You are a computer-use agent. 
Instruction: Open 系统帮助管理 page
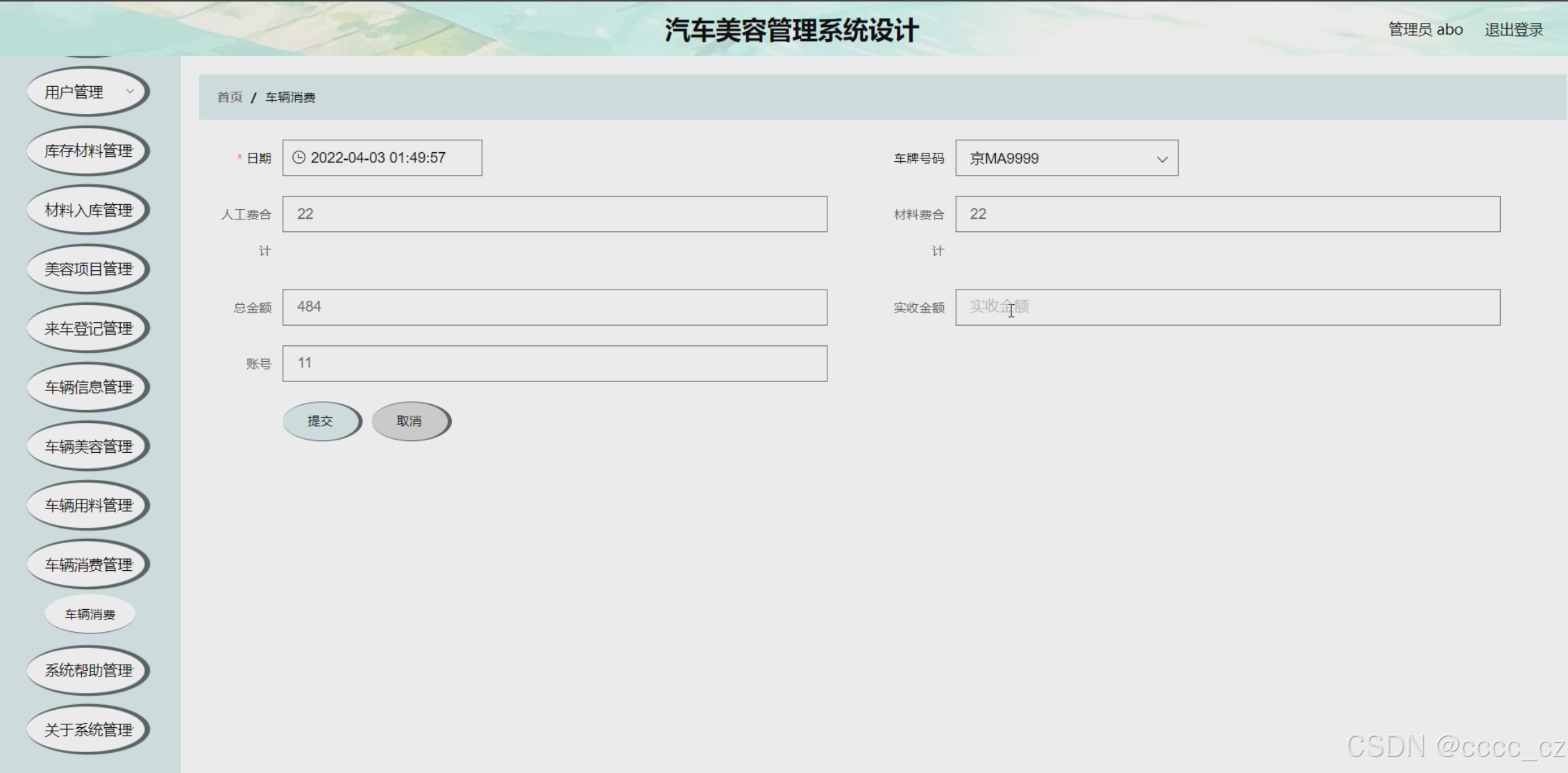click(87, 670)
